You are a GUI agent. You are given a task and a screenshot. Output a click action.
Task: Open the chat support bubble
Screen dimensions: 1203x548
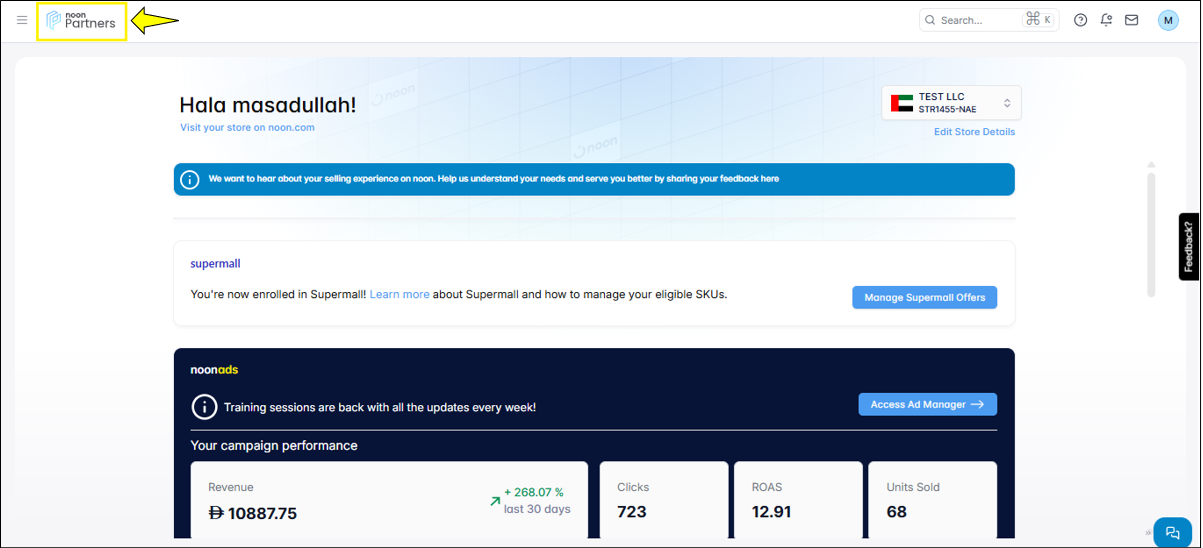1173,533
